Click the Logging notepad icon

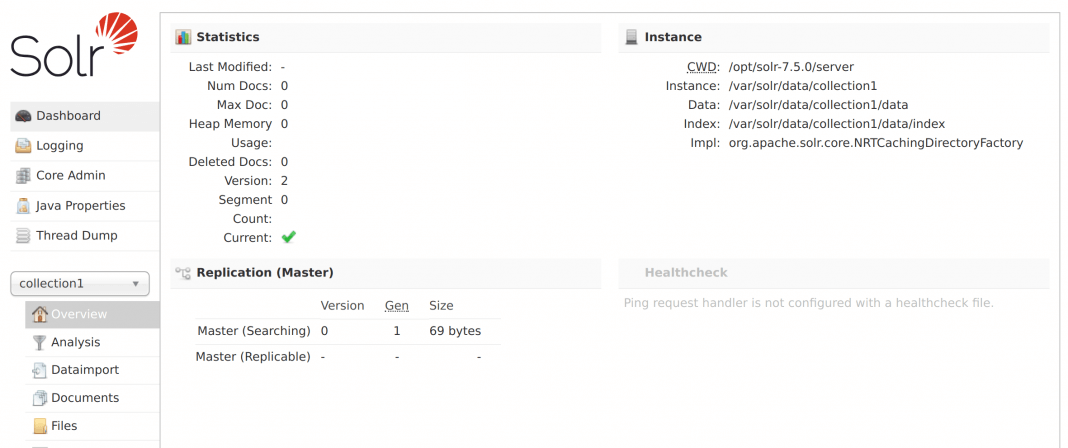[23, 146]
